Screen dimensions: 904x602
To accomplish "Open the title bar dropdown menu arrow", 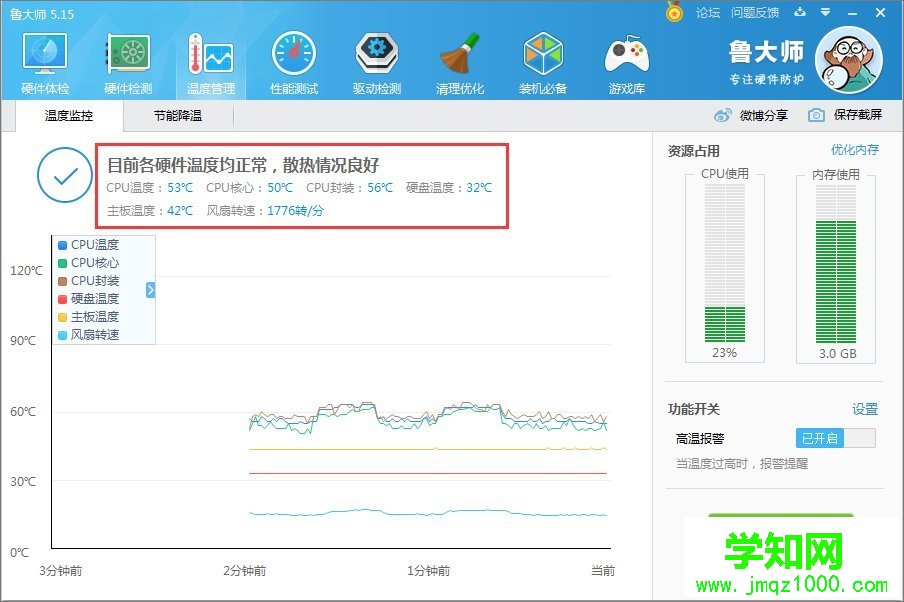I will coord(824,12).
